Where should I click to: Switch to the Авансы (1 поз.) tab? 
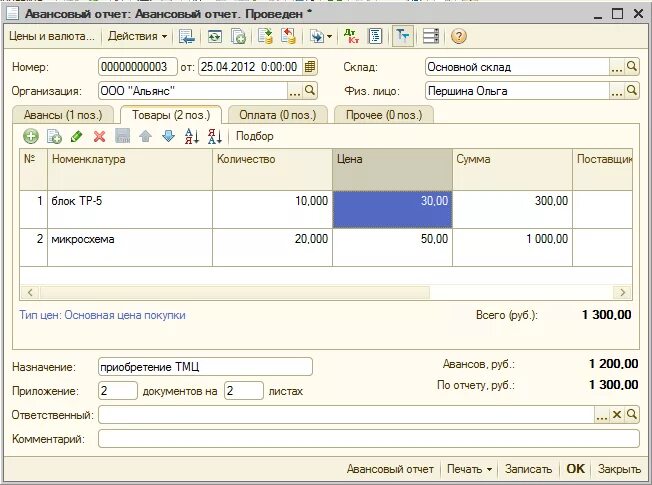click(63, 115)
